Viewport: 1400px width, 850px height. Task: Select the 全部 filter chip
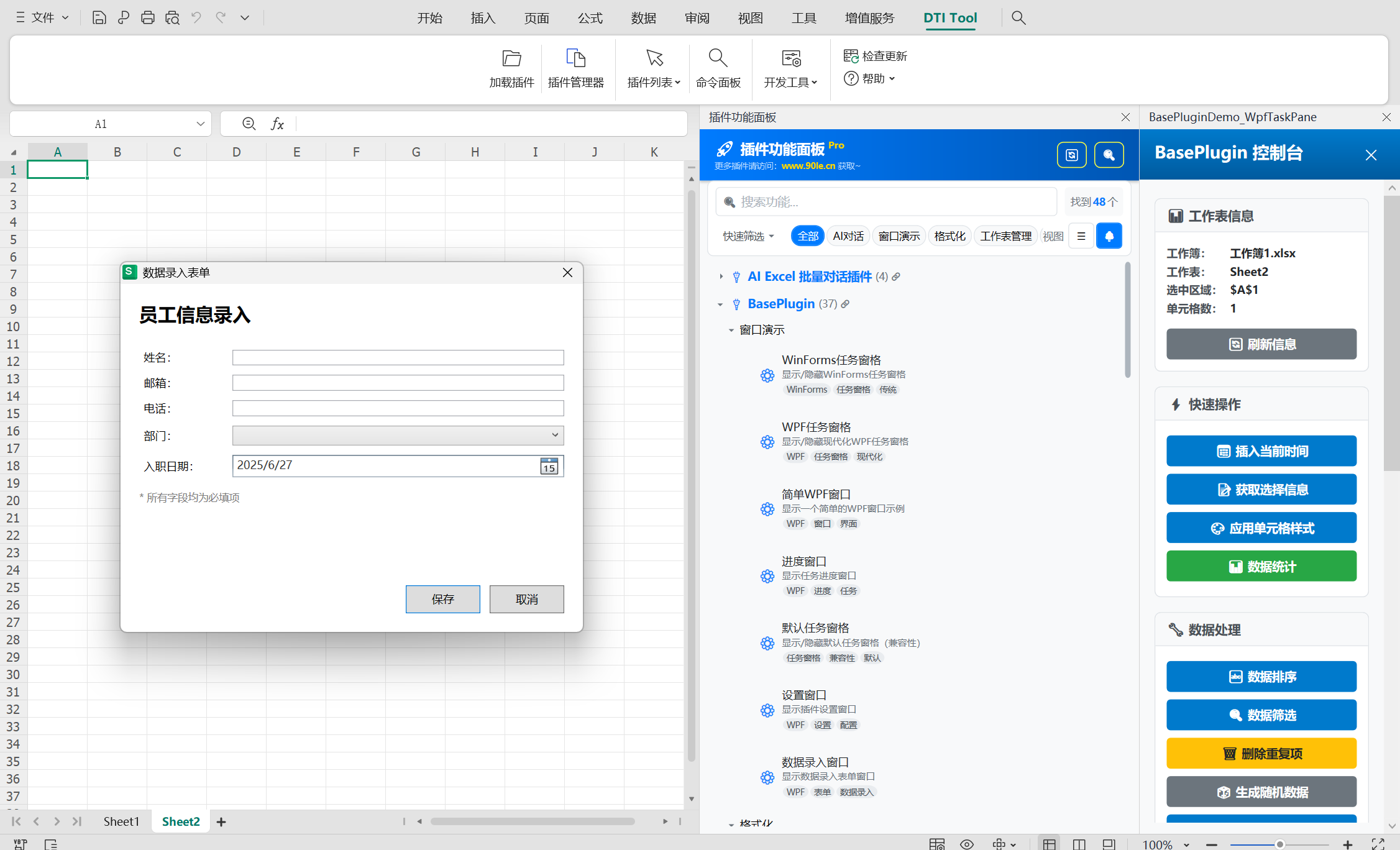[x=808, y=236]
